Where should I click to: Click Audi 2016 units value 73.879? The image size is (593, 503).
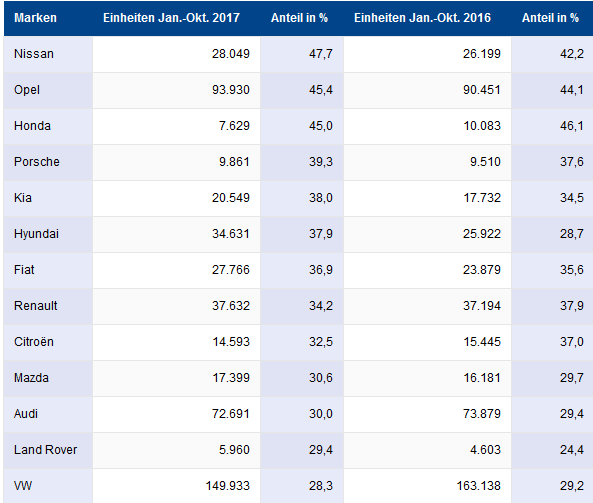coord(482,413)
